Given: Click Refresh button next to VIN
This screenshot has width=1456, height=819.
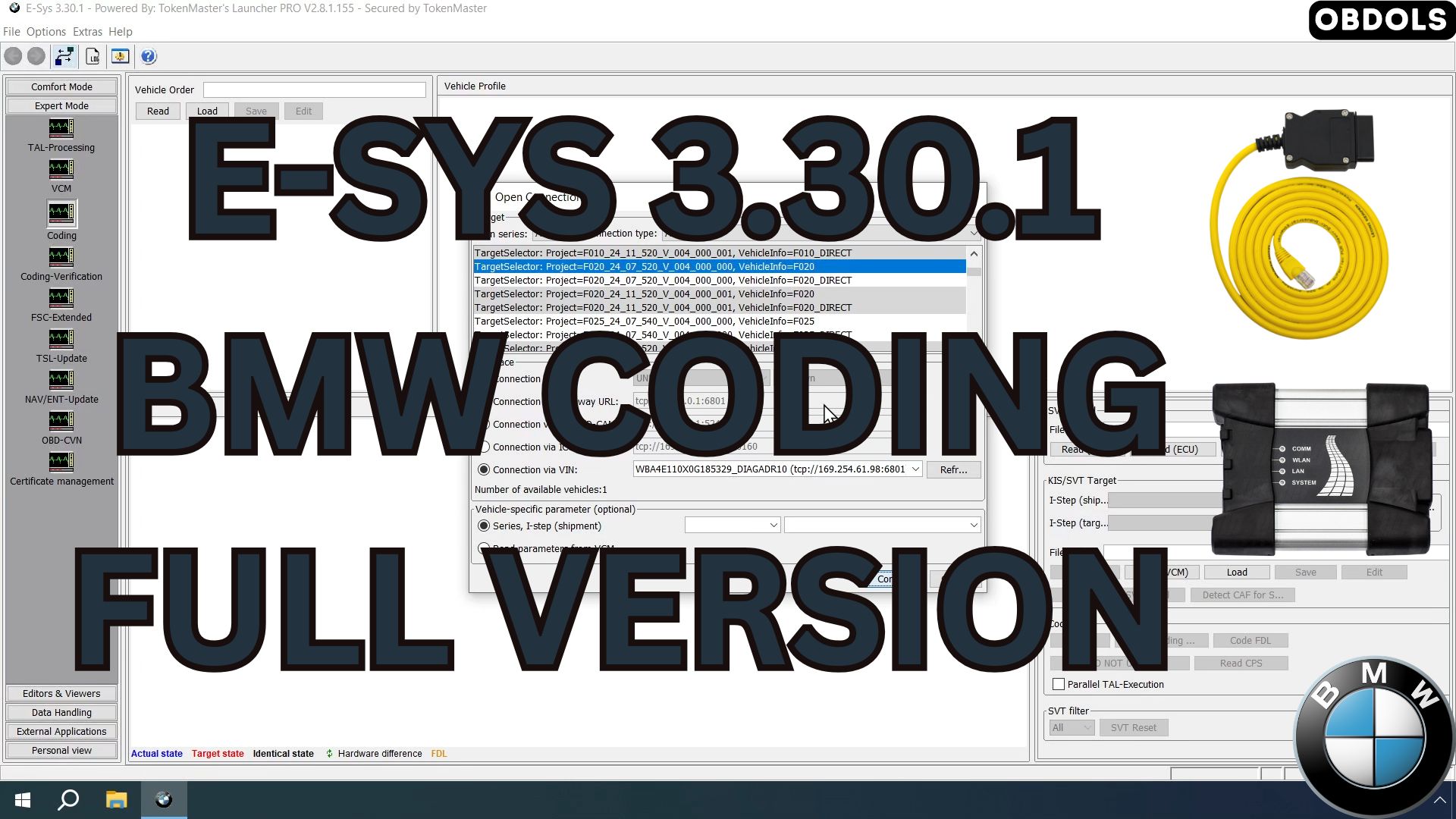Looking at the screenshot, I should pyautogui.click(x=953, y=469).
